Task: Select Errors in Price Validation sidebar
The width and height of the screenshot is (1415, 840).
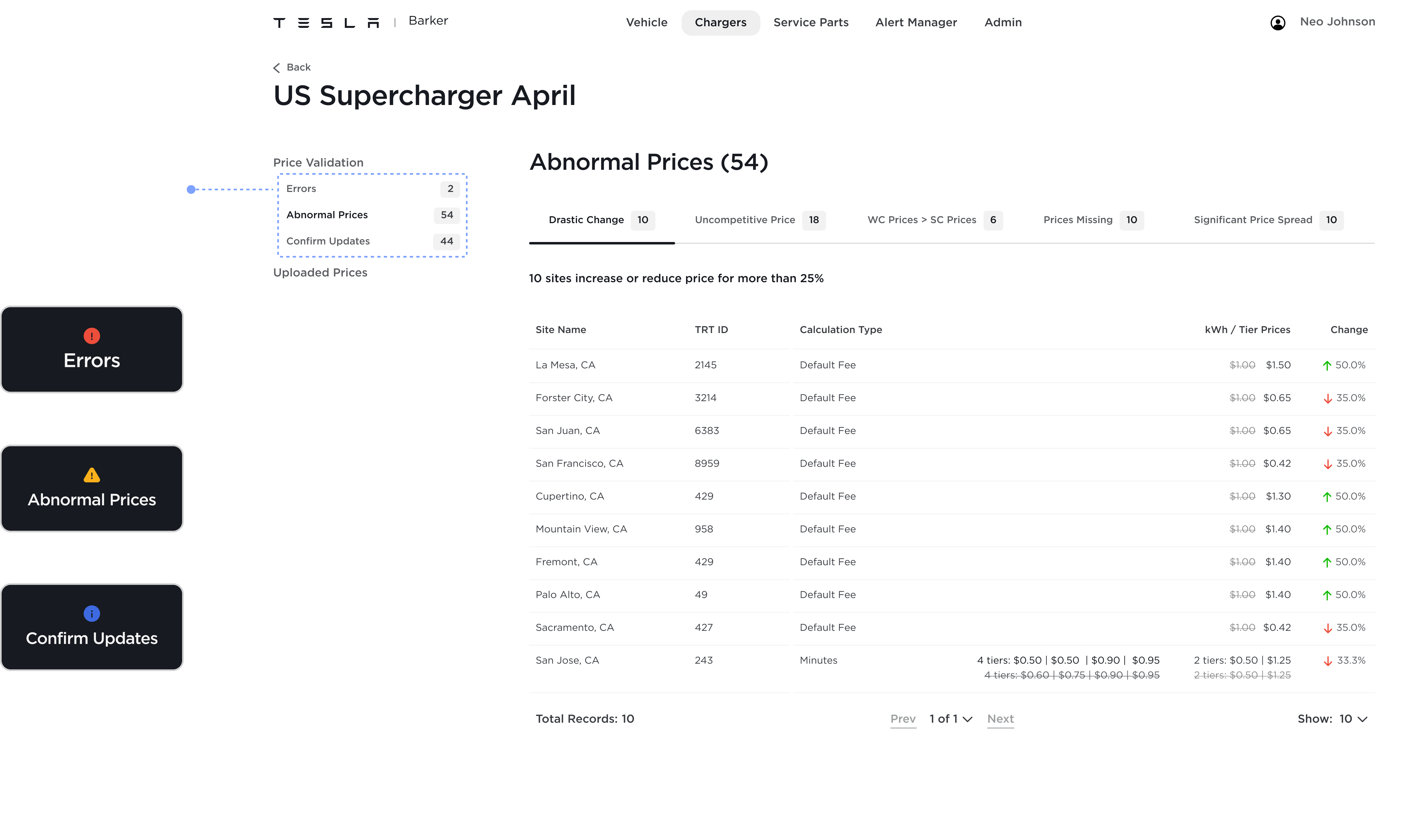Action: coord(372,189)
